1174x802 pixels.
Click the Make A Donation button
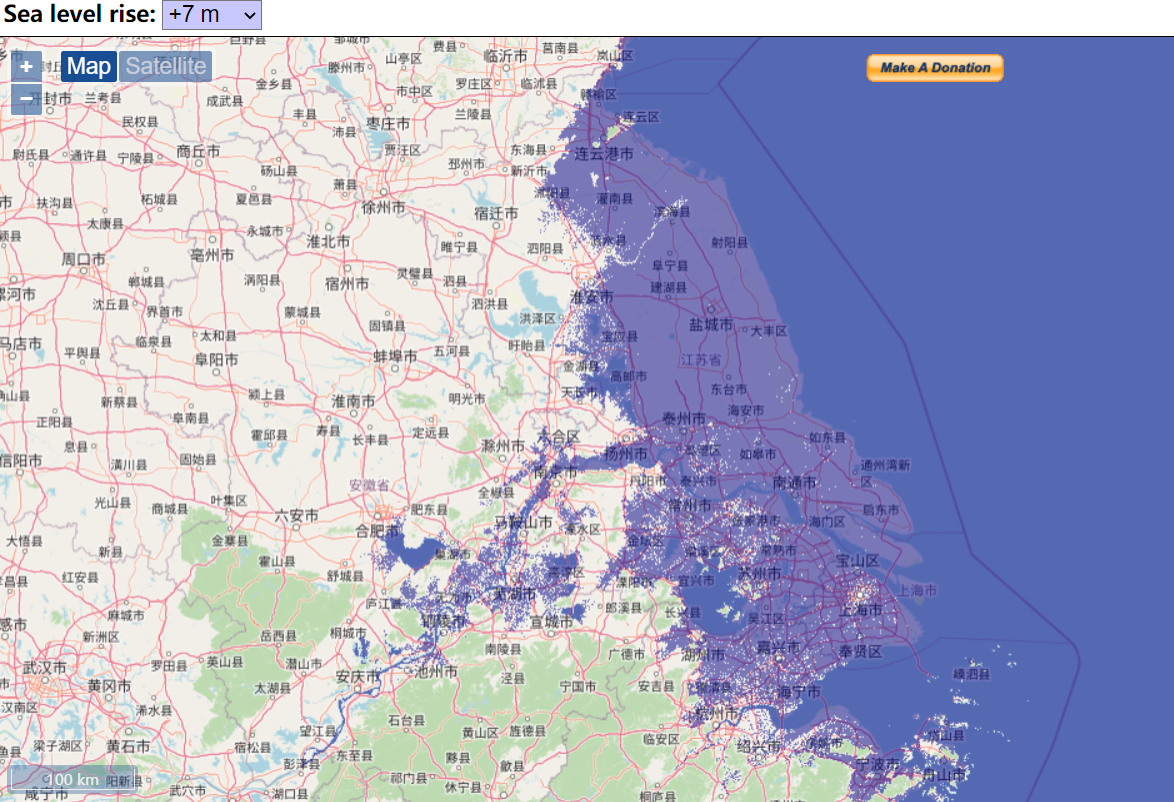(x=935, y=67)
